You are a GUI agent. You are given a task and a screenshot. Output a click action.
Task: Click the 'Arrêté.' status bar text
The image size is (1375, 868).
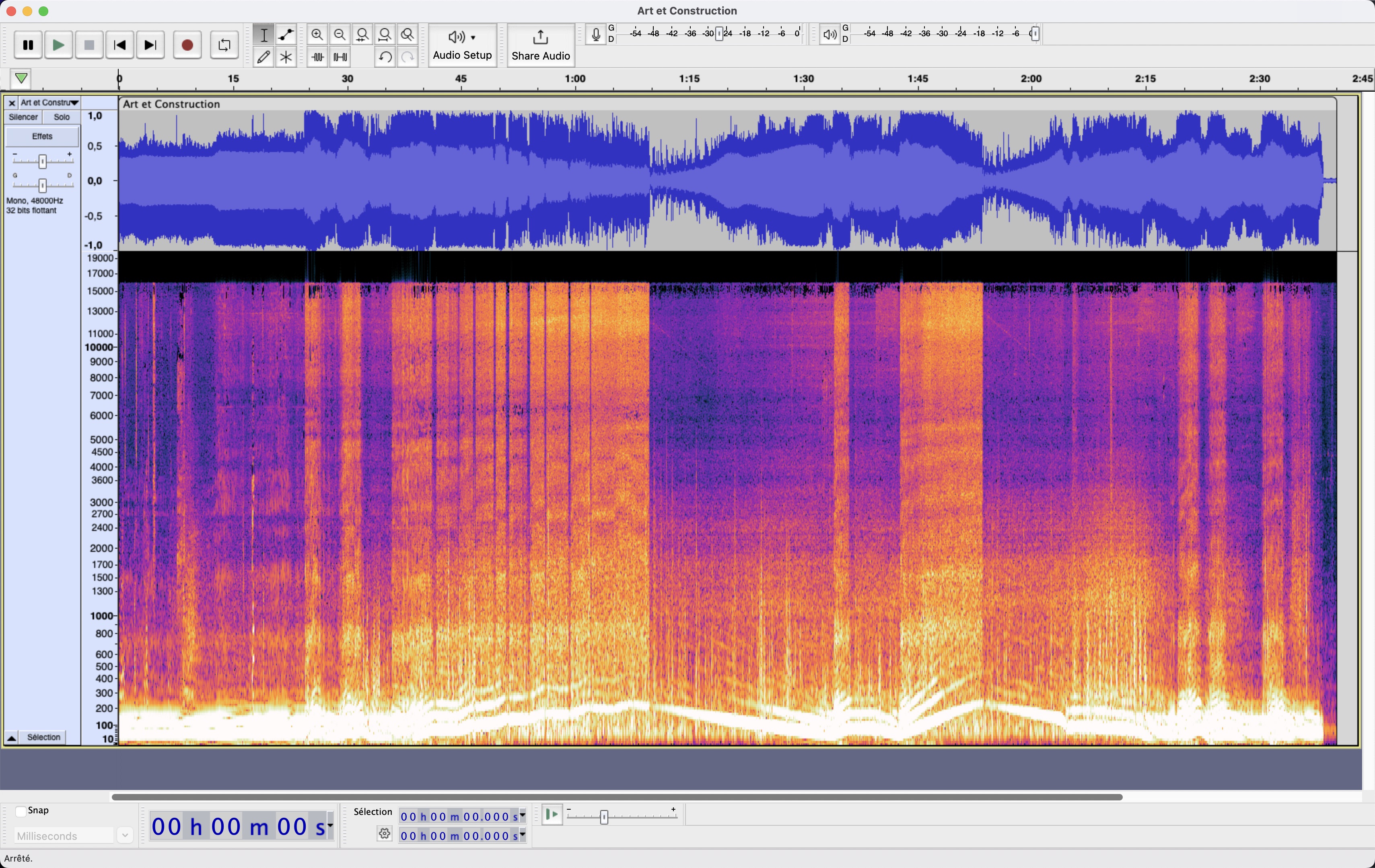tap(19, 859)
